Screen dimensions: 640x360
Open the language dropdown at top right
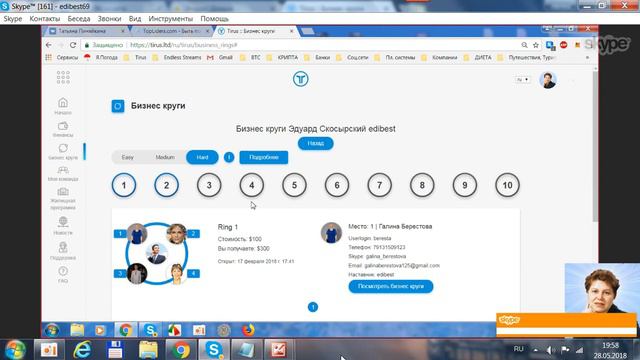[x=523, y=80]
